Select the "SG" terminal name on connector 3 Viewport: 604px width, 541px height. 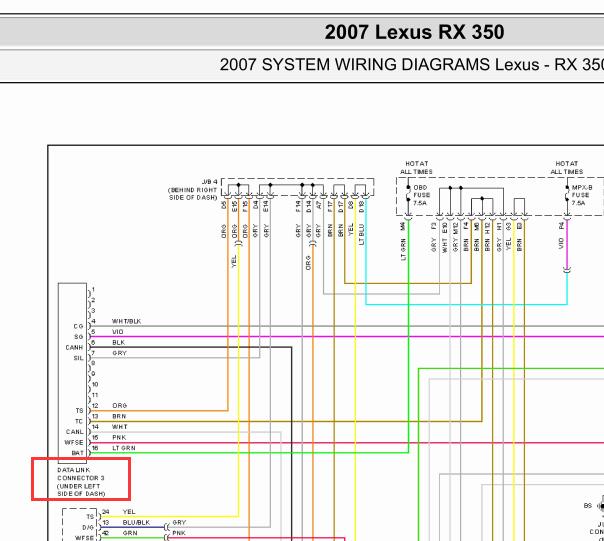(79, 337)
